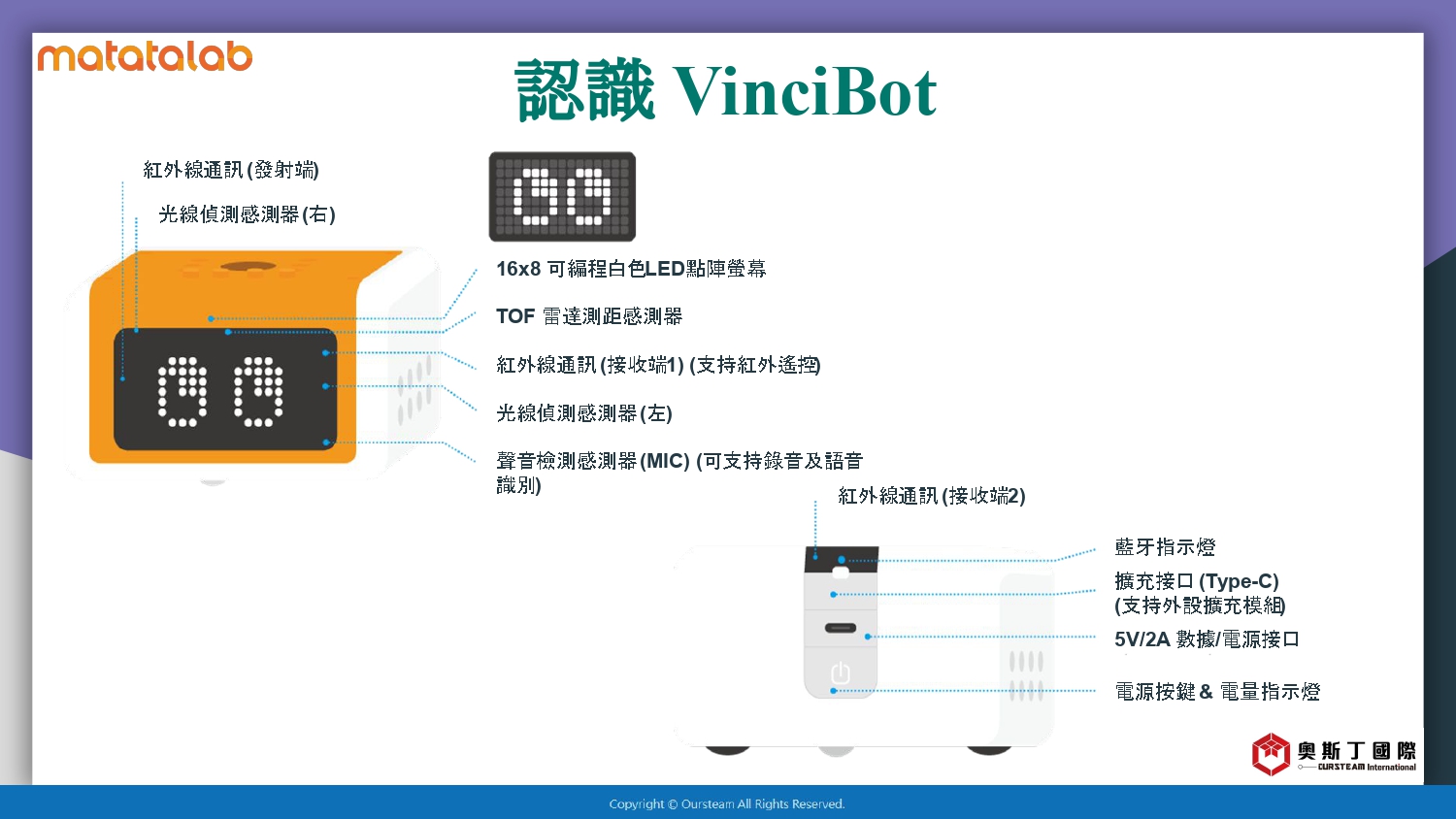
Task: Click the LED dot matrix display image
Action: point(562,196)
